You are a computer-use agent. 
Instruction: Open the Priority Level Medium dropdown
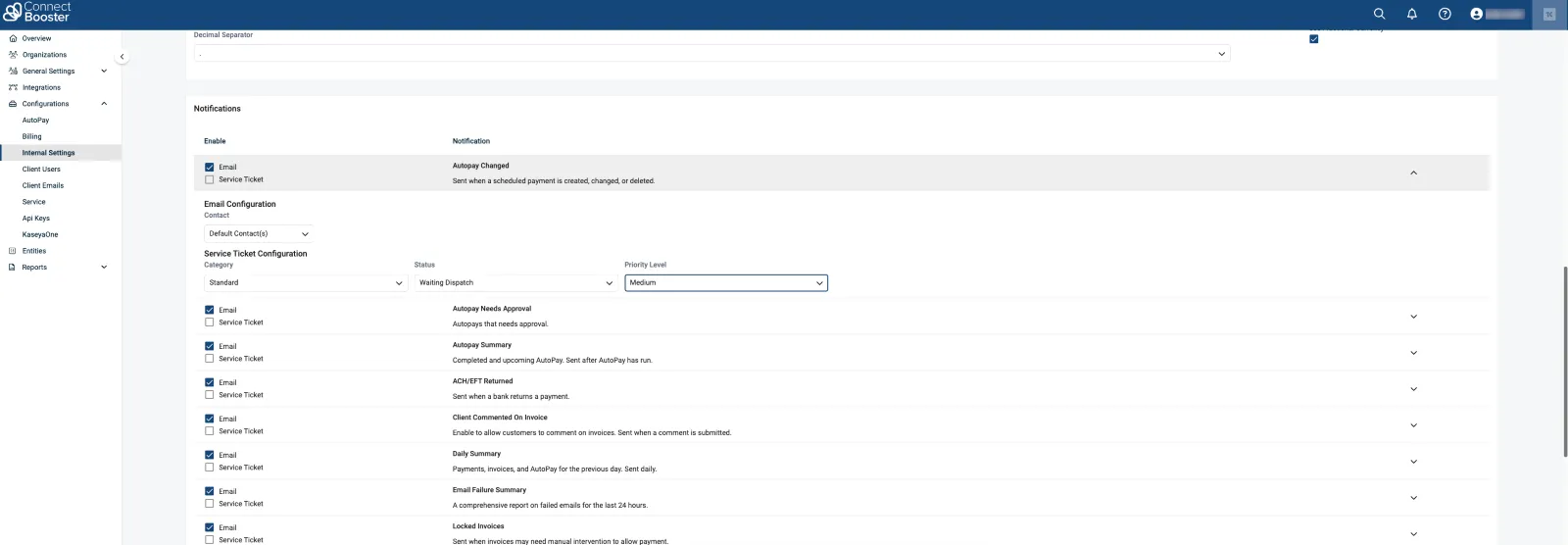[x=725, y=283]
